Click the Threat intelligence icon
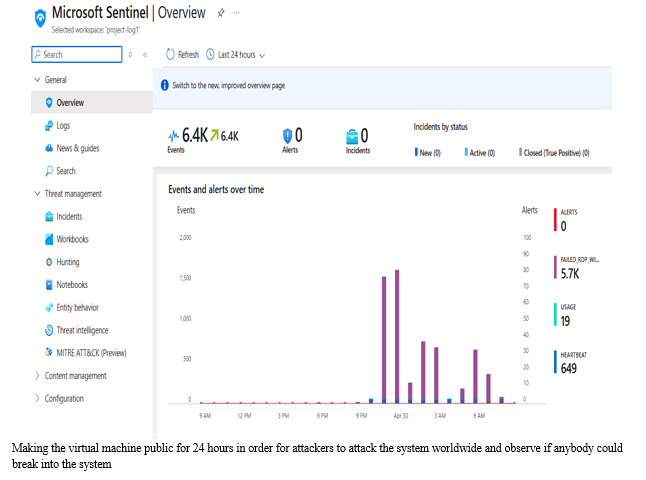The image size is (646, 480). point(49,330)
